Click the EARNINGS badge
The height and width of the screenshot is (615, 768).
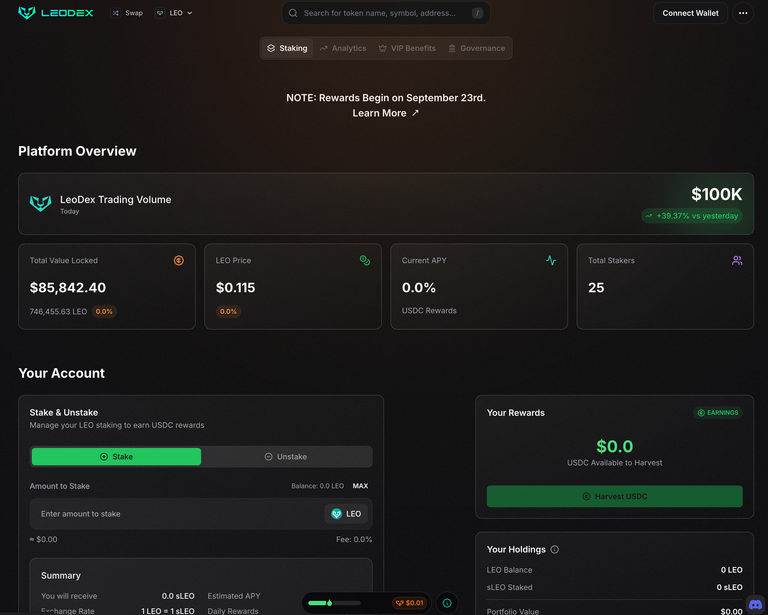[x=718, y=413]
